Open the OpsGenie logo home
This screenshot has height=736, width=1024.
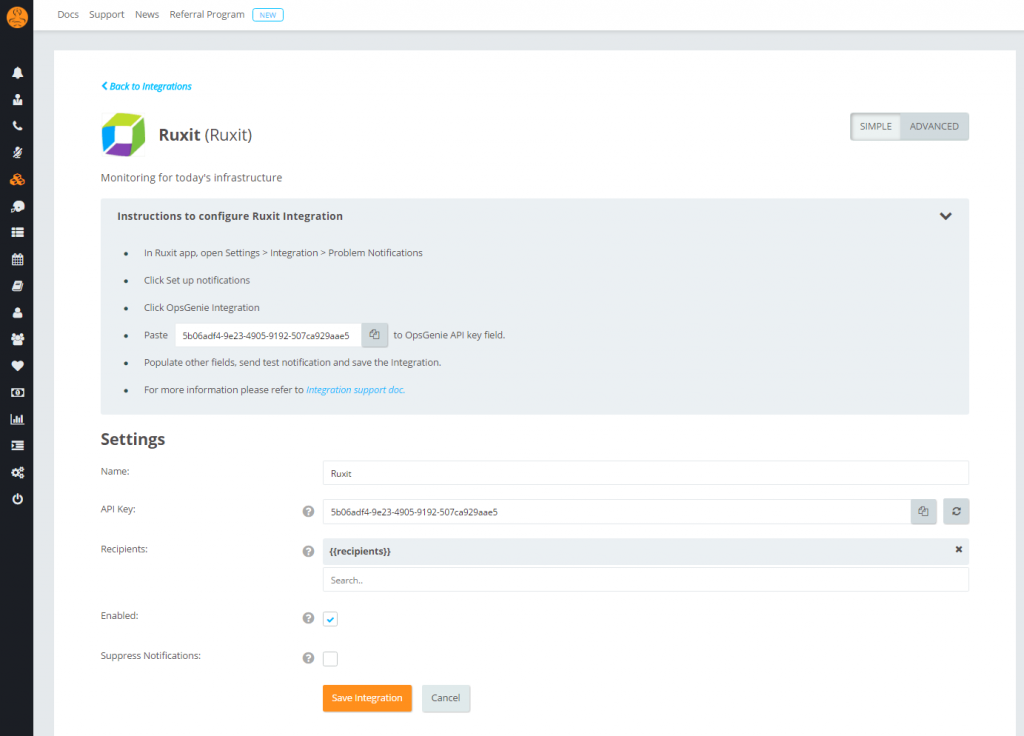(17, 17)
